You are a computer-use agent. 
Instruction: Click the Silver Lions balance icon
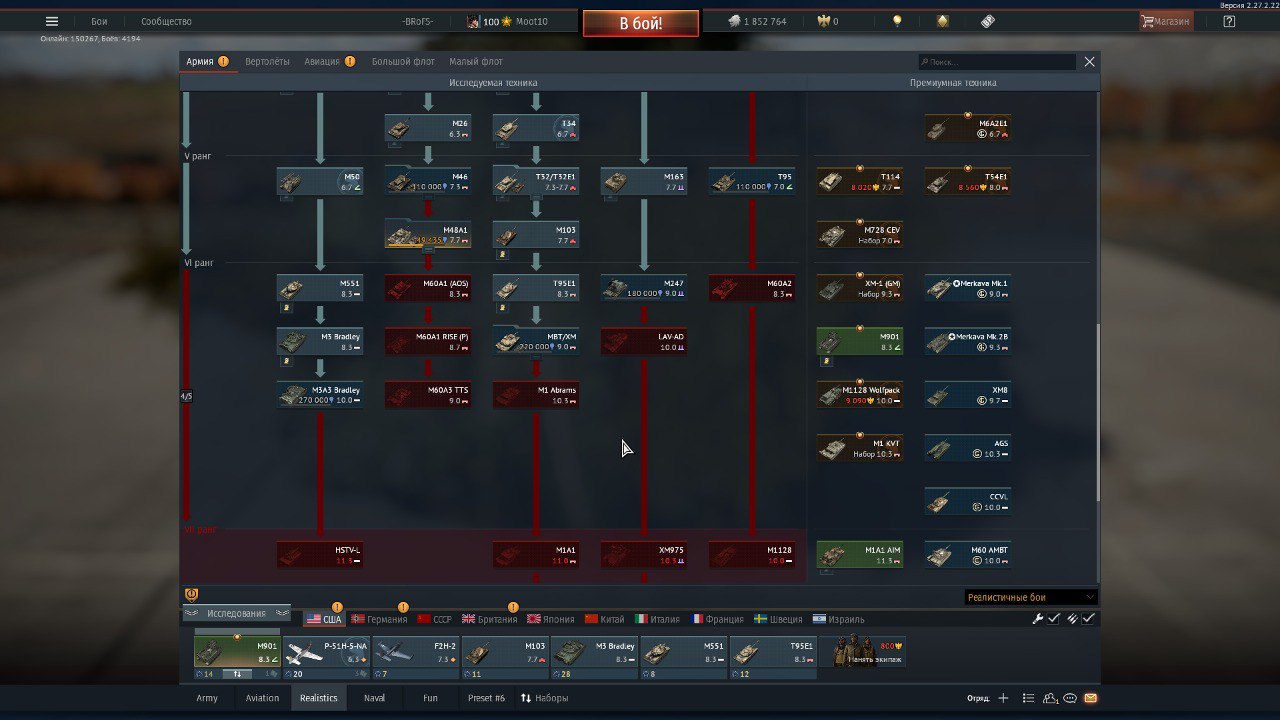pyautogui.click(x=734, y=21)
